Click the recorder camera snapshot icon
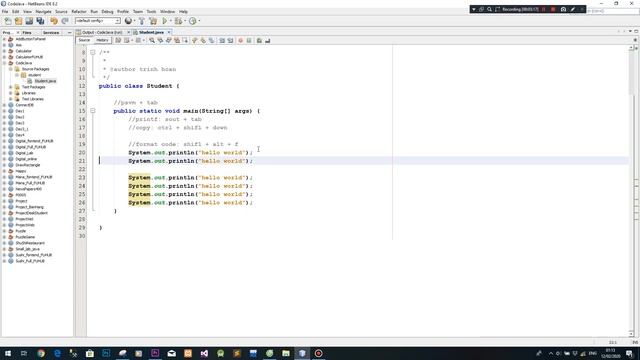This screenshot has width=640, height=360. tap(563, 9)
